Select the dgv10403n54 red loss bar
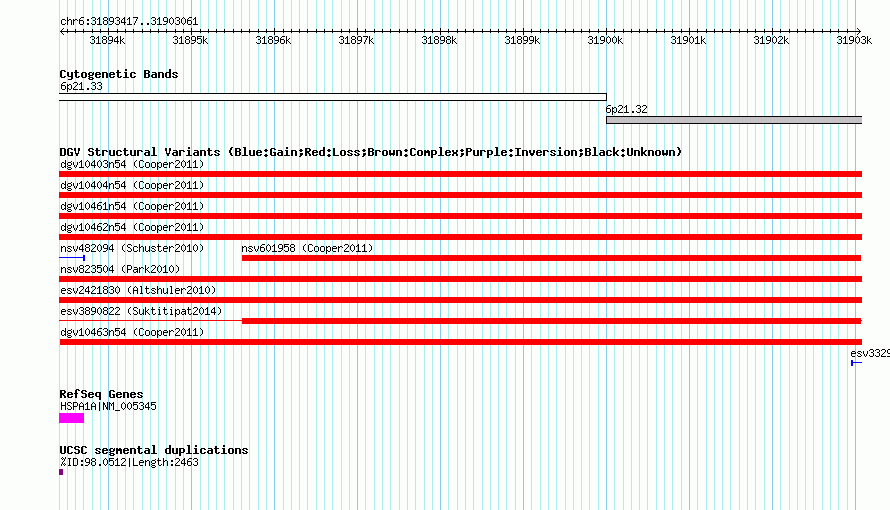Image resolution: width=890 pixels, height=510 pixels. [460, 174]
